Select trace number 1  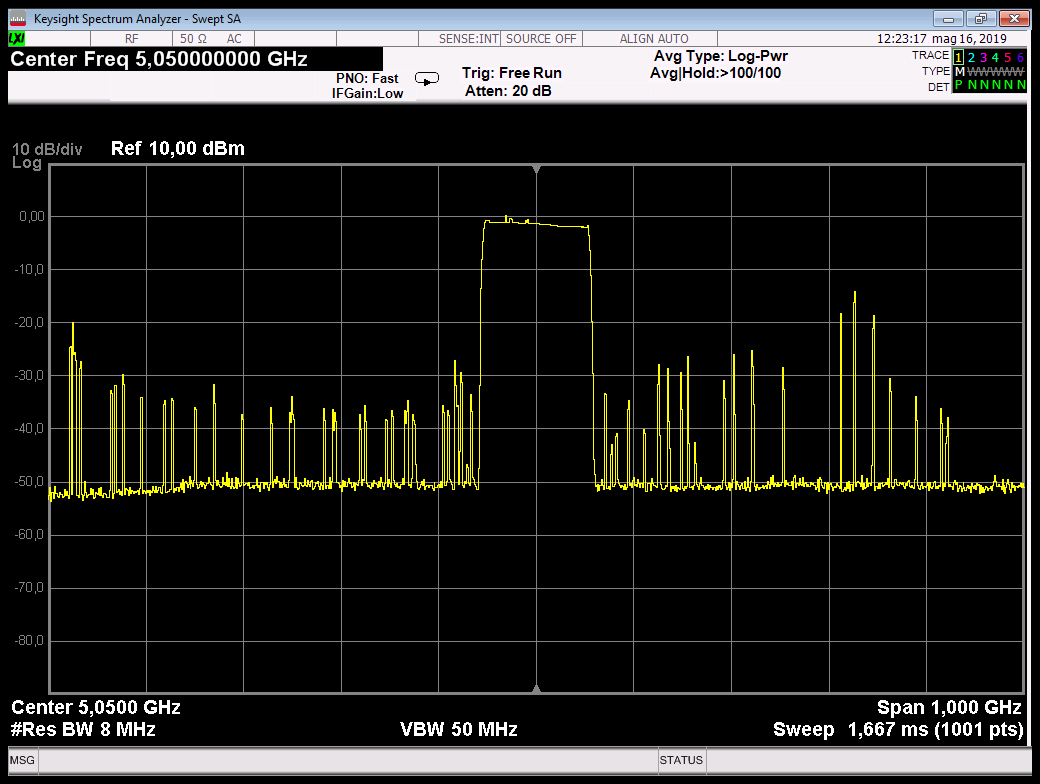tap(958, 58)
